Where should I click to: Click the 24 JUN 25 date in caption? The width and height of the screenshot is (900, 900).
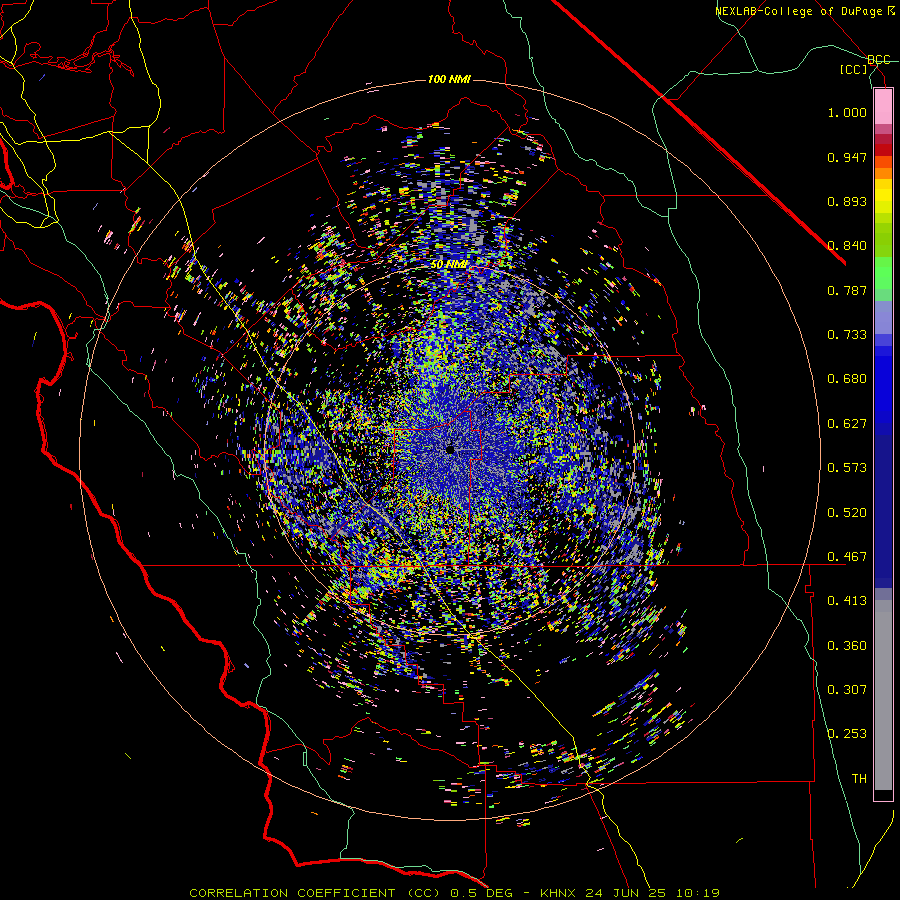pyautogui.click(x=626, y=893)
